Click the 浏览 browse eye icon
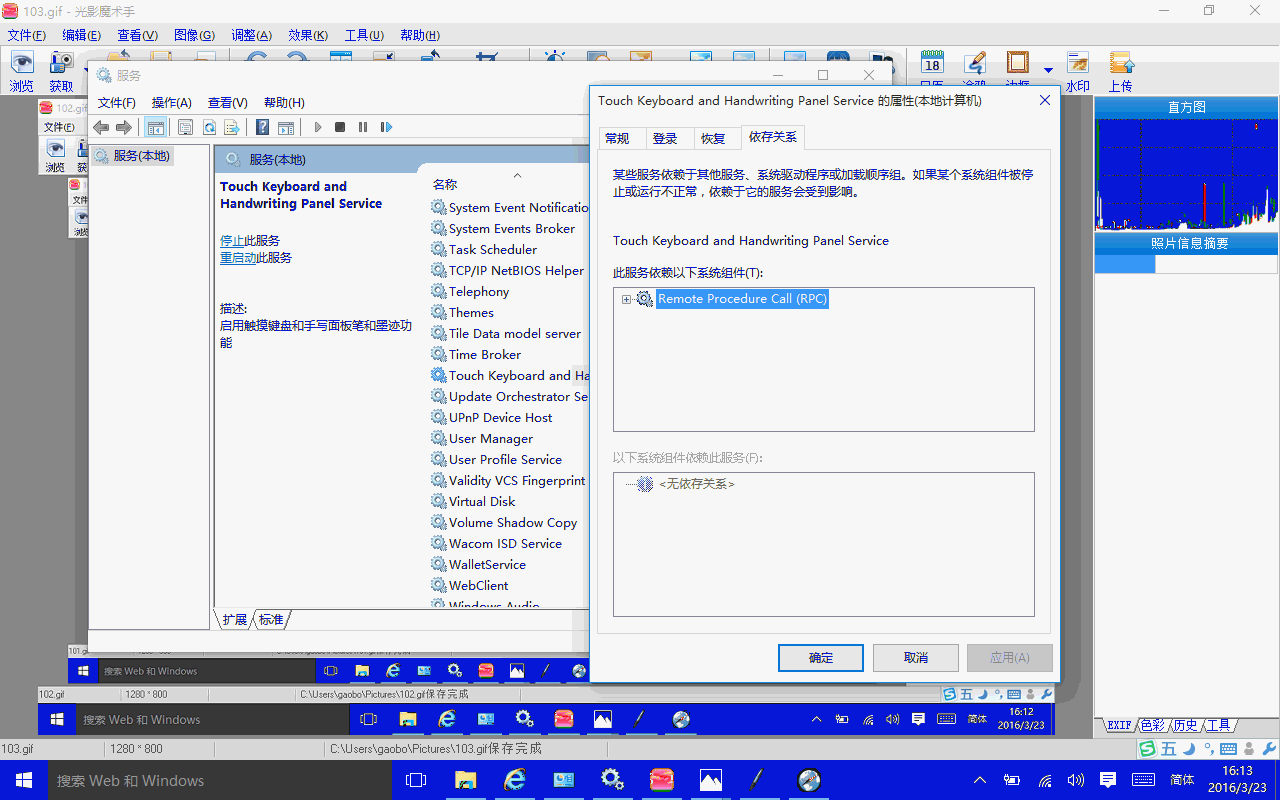Viewport: 1280px width, 800px height. click(22, 64)
